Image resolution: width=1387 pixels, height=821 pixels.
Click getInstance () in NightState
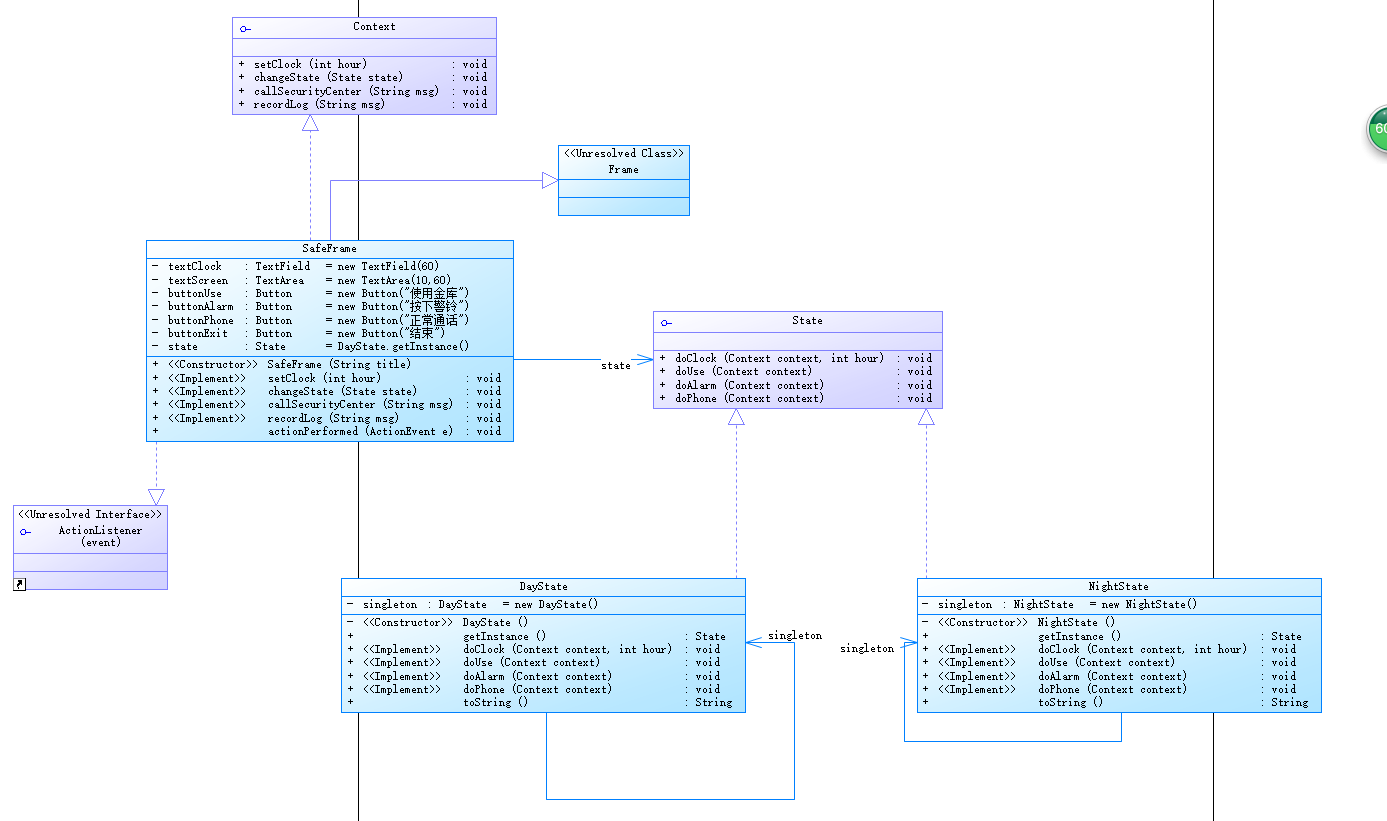tap(1113, 637)
